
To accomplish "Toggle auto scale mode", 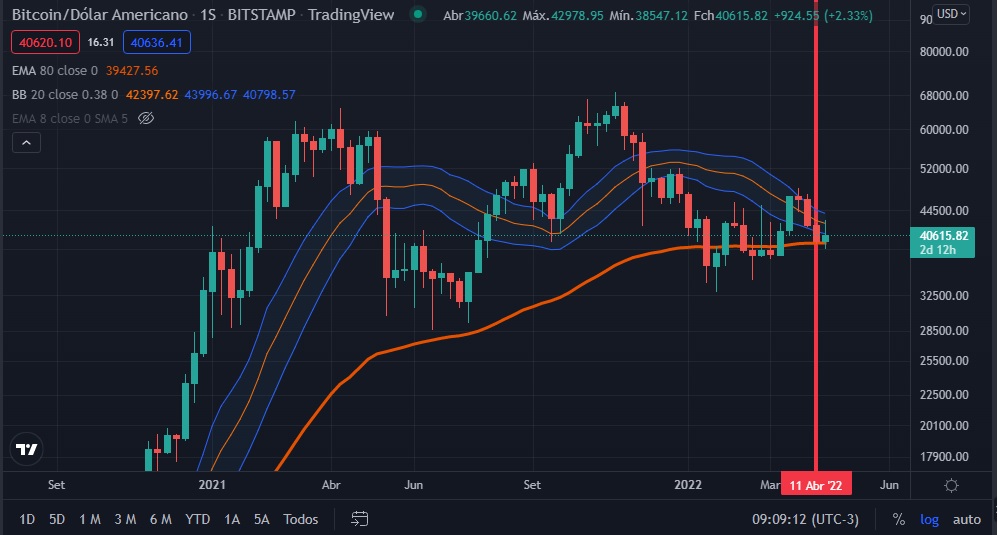I will coord(966,519).
